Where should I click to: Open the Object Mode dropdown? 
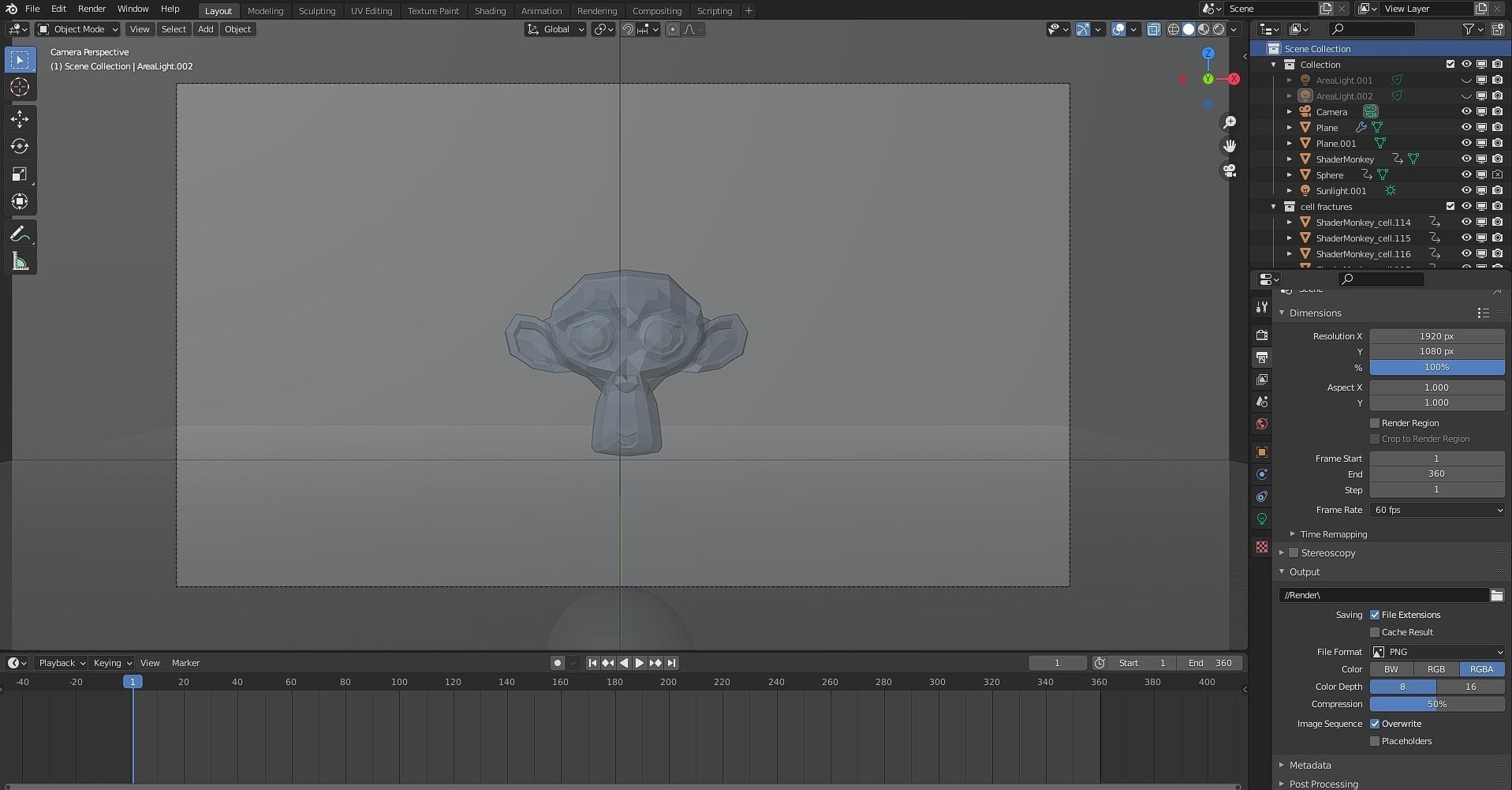78,29
